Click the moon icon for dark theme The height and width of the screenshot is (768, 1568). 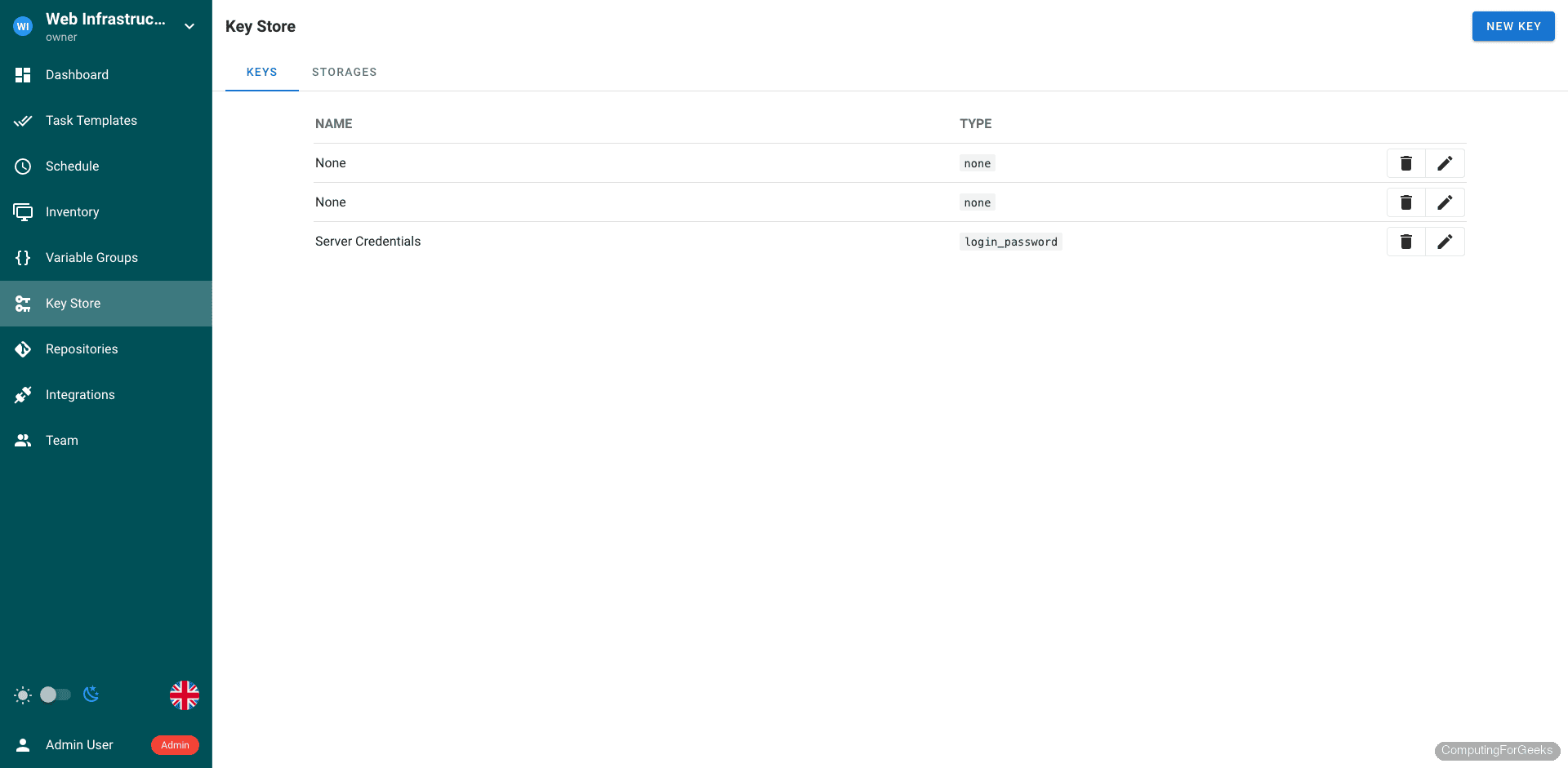[x=91, y=695]
